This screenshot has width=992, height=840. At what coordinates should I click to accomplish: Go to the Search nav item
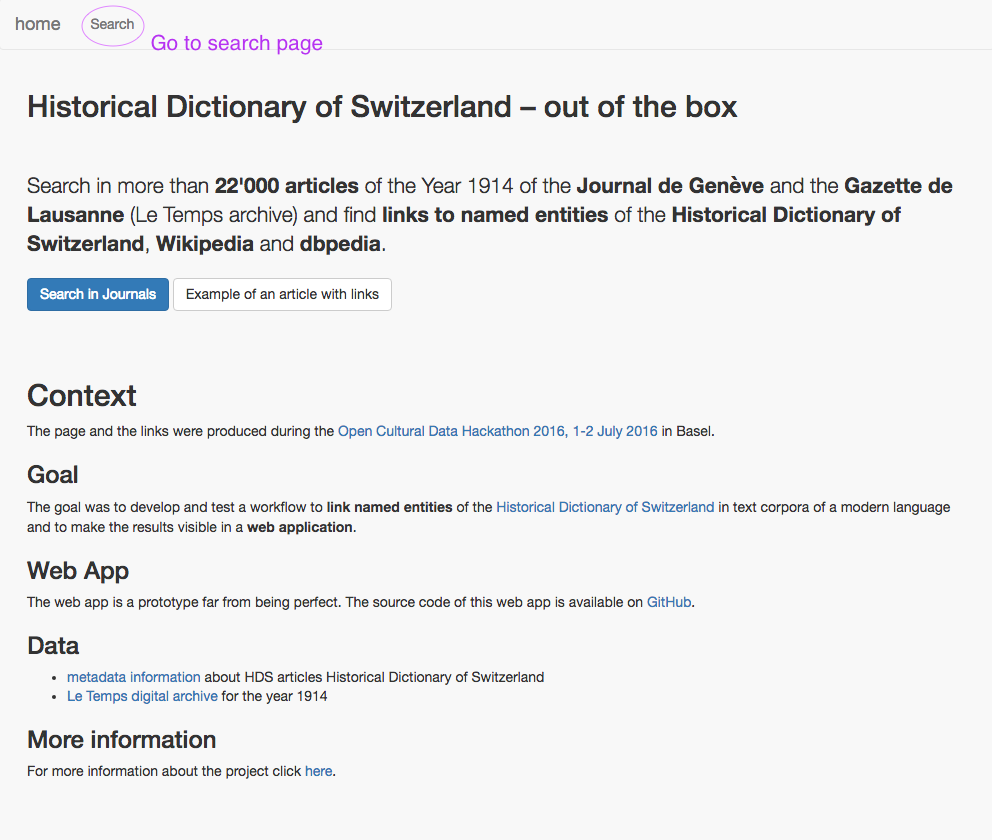coord(112,24)
